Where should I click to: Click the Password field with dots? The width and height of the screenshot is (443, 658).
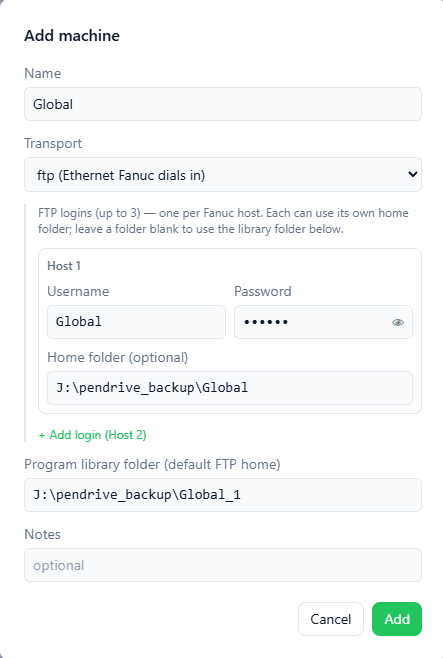point(323,322)
